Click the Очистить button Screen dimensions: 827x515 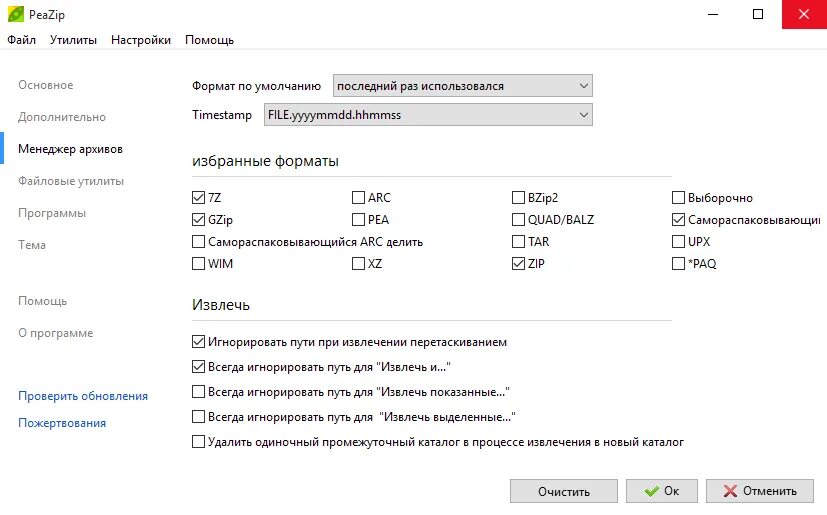point(564,491)
